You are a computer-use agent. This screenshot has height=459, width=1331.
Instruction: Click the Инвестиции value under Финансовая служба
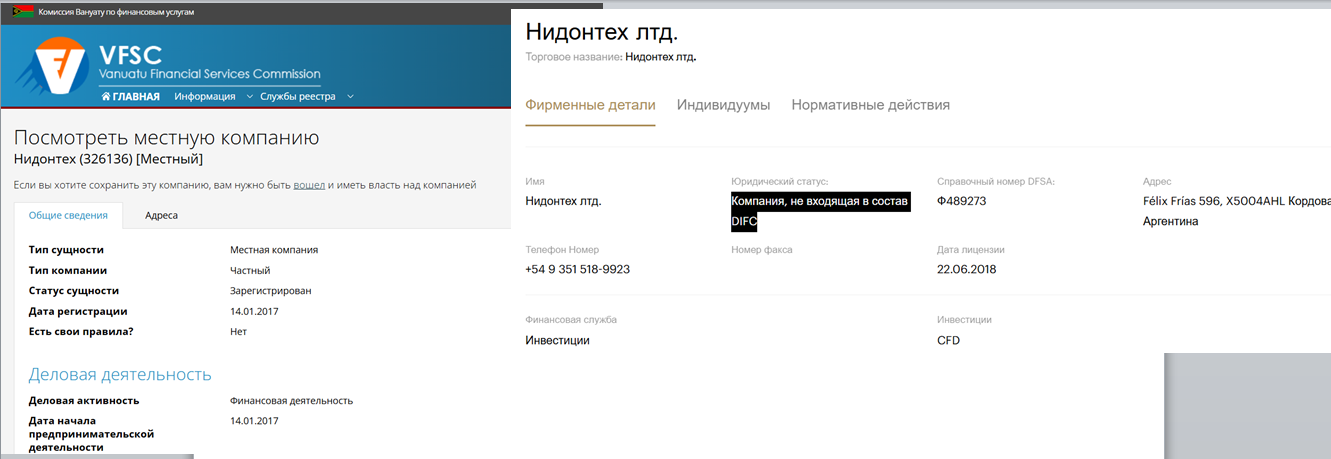(557, 340)
